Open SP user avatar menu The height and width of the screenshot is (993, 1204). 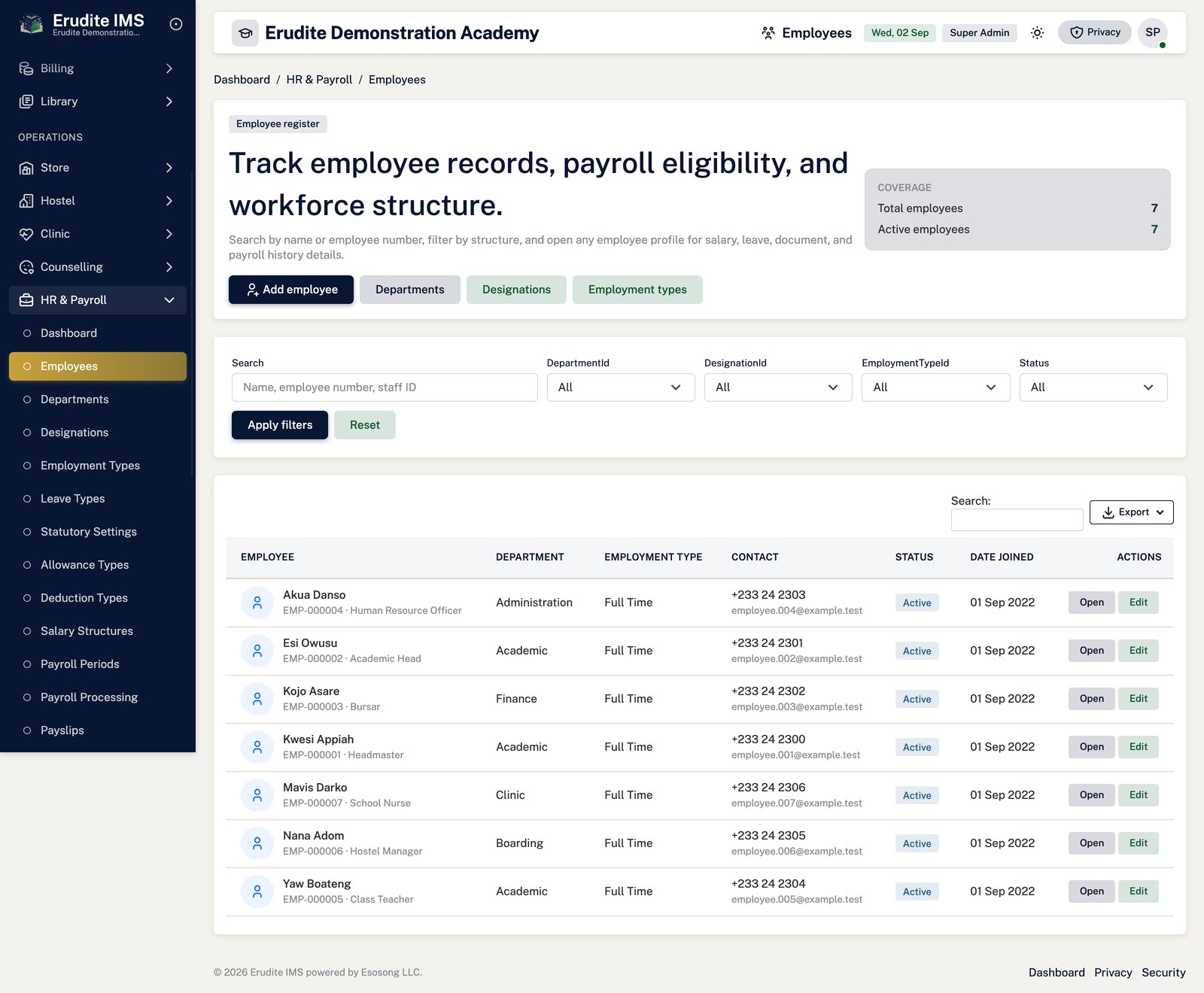coord(1152,32)
